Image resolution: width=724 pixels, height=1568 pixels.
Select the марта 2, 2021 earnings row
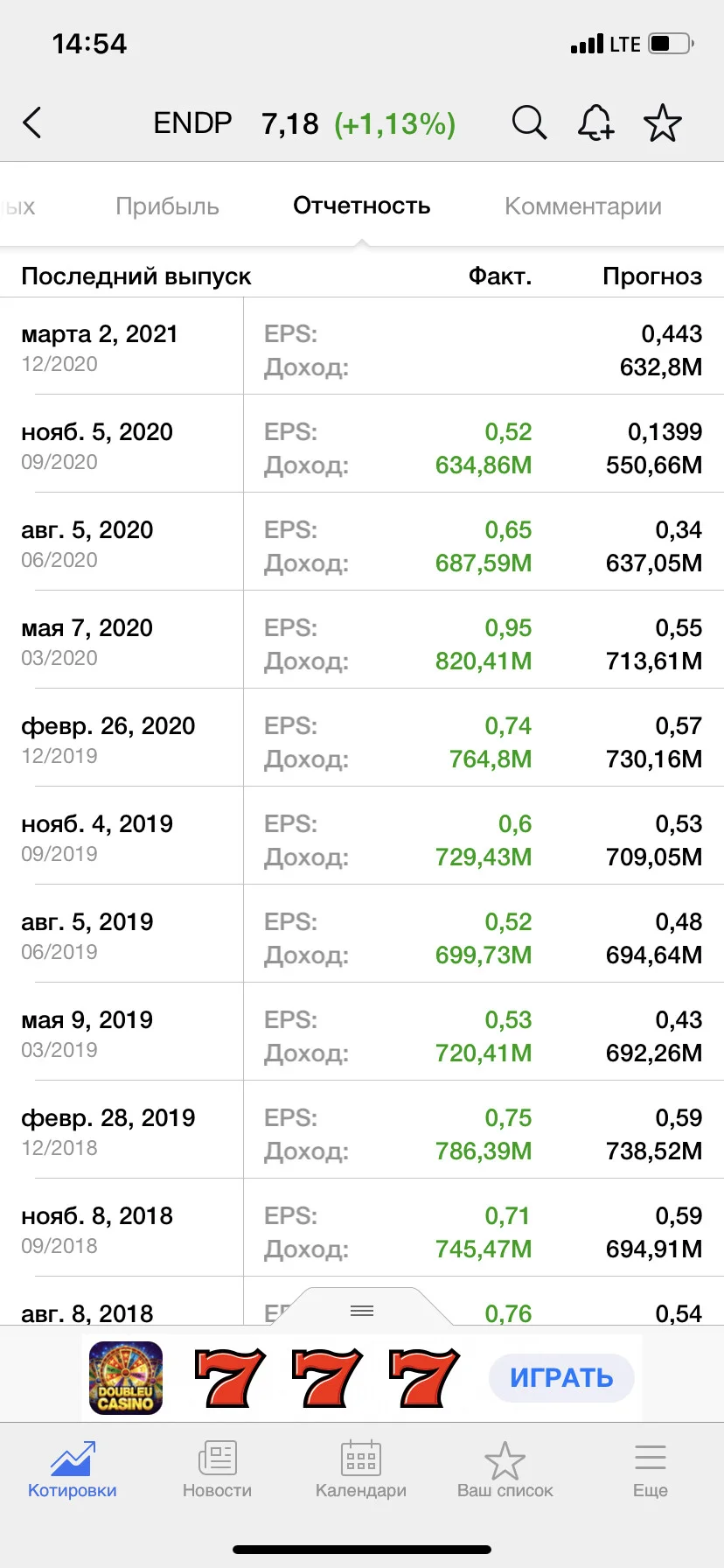tap(362, 346)
